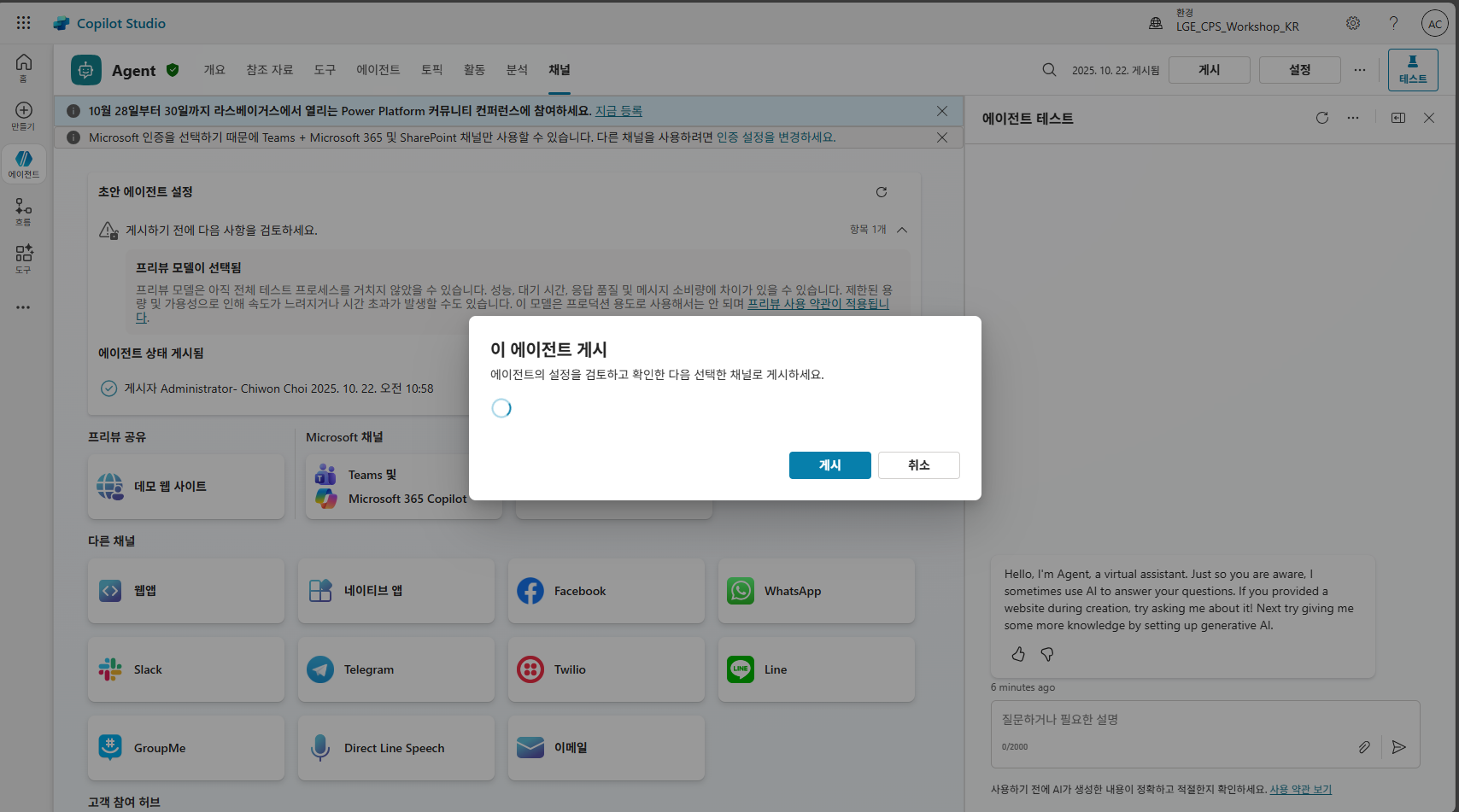The image size is (1459, 812).
Task: Expand the left sidebar more ellipsis
Action: 23,307
